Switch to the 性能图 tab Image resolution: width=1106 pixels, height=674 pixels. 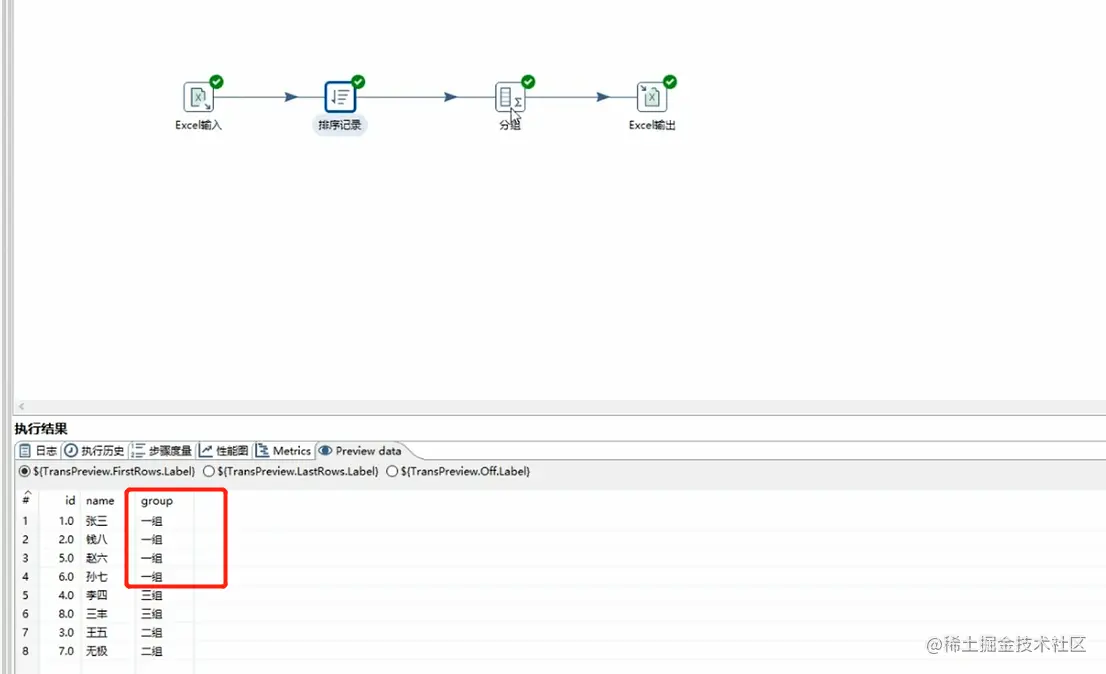click(x=224, y=451)
